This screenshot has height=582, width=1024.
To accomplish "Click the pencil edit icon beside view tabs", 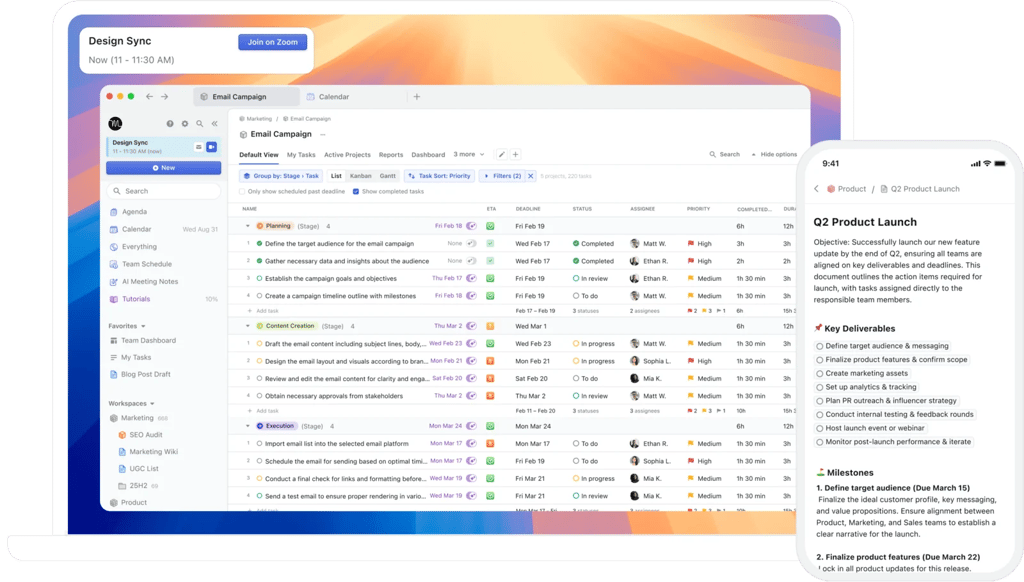I will tap(502, 155).
